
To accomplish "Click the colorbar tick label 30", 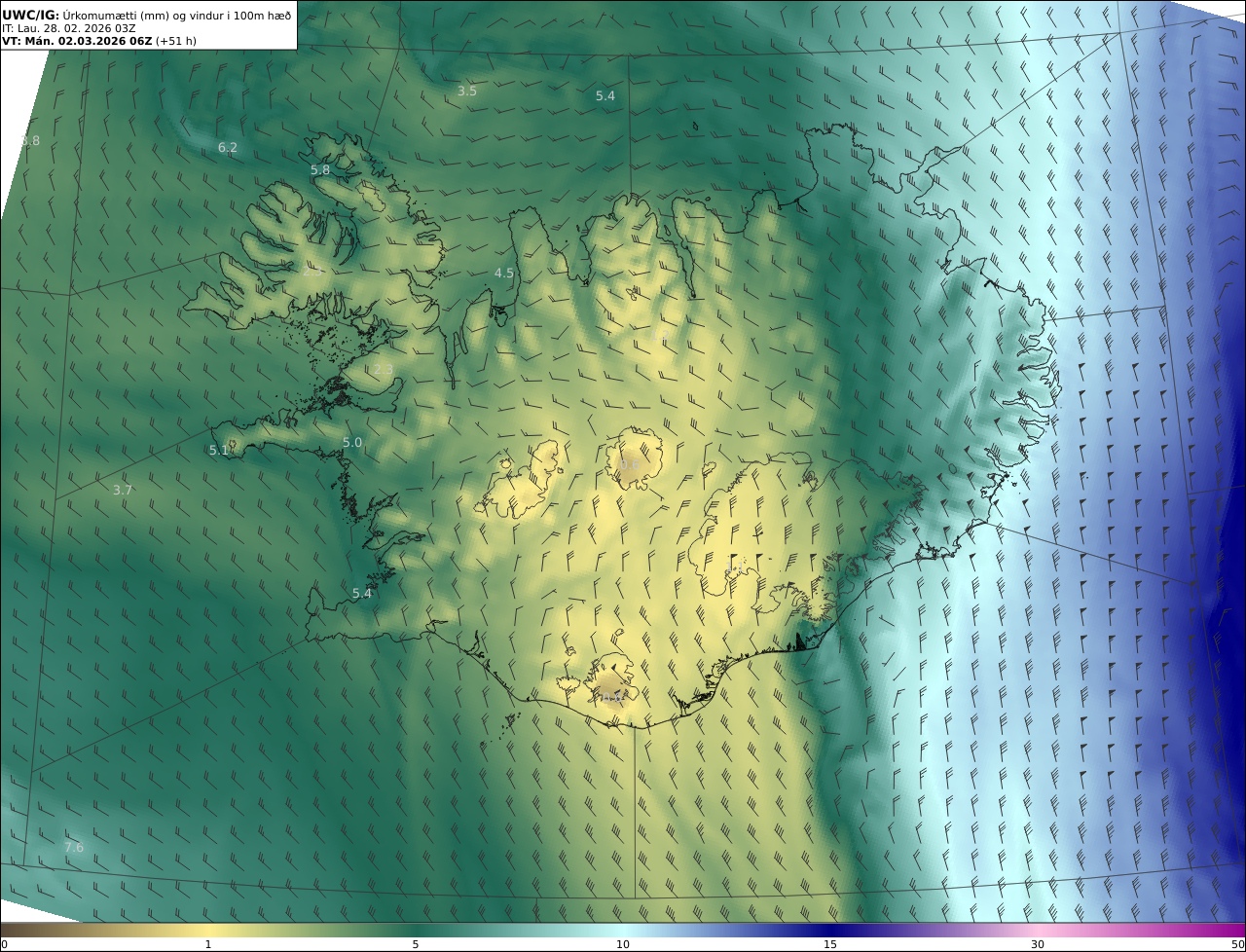I will pyautogui.click(x=1038, y=944).
